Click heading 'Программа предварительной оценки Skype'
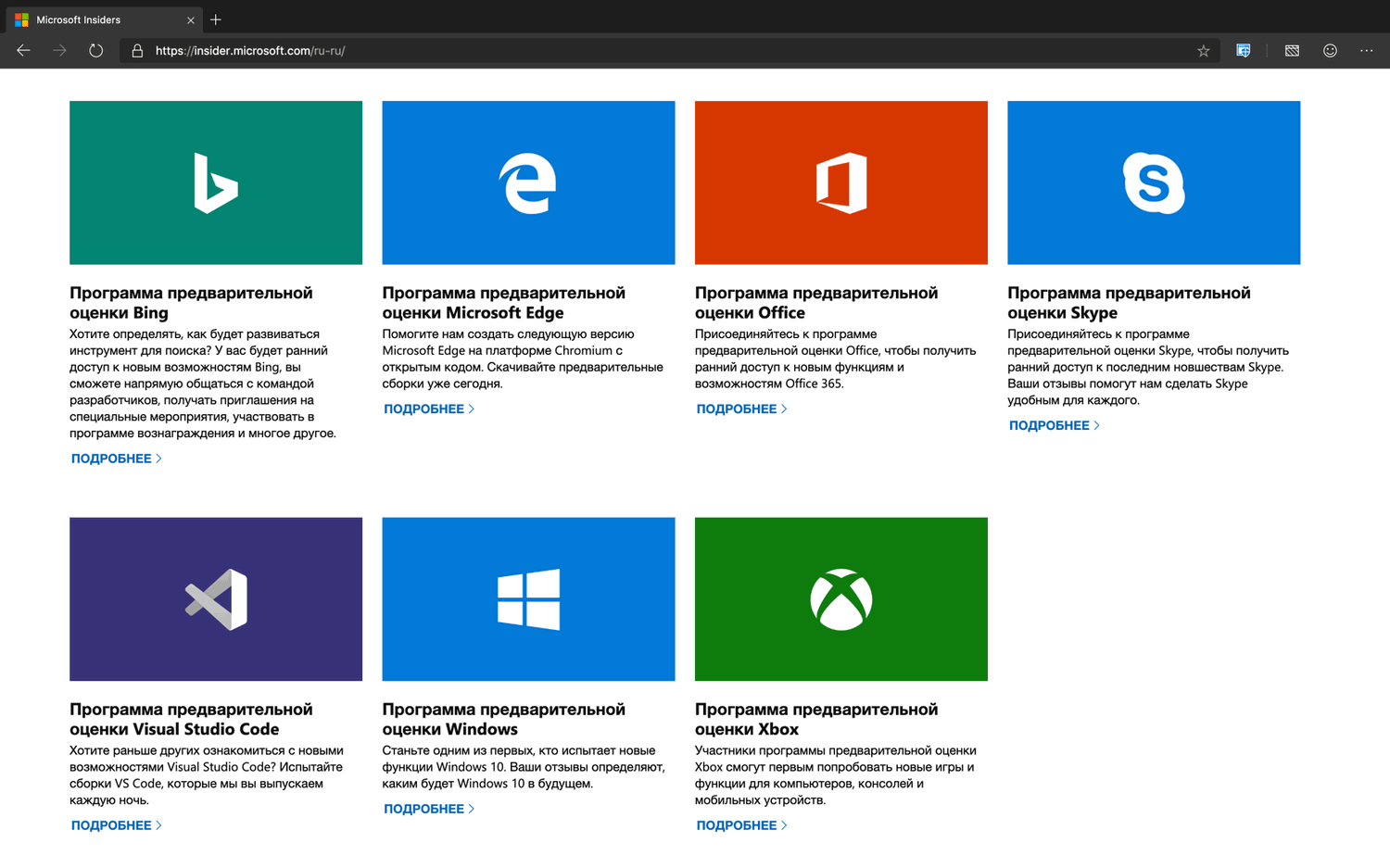This screenshot has width=1390, height=868. [x=1129, y=303]
